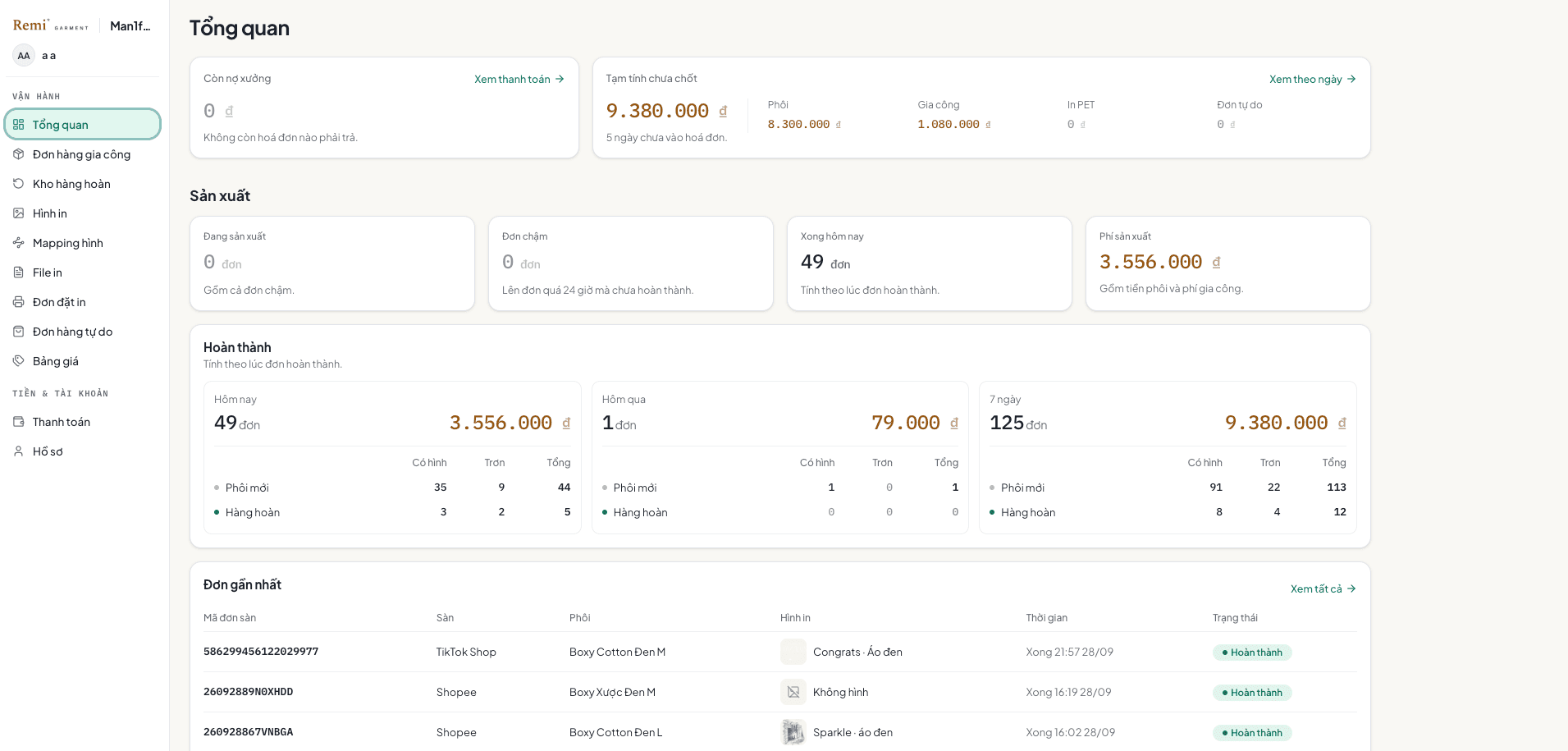Click Hoàn thành badge for TikTok Shop order
Screen dimensions: 1568x751
(1252, 653)
